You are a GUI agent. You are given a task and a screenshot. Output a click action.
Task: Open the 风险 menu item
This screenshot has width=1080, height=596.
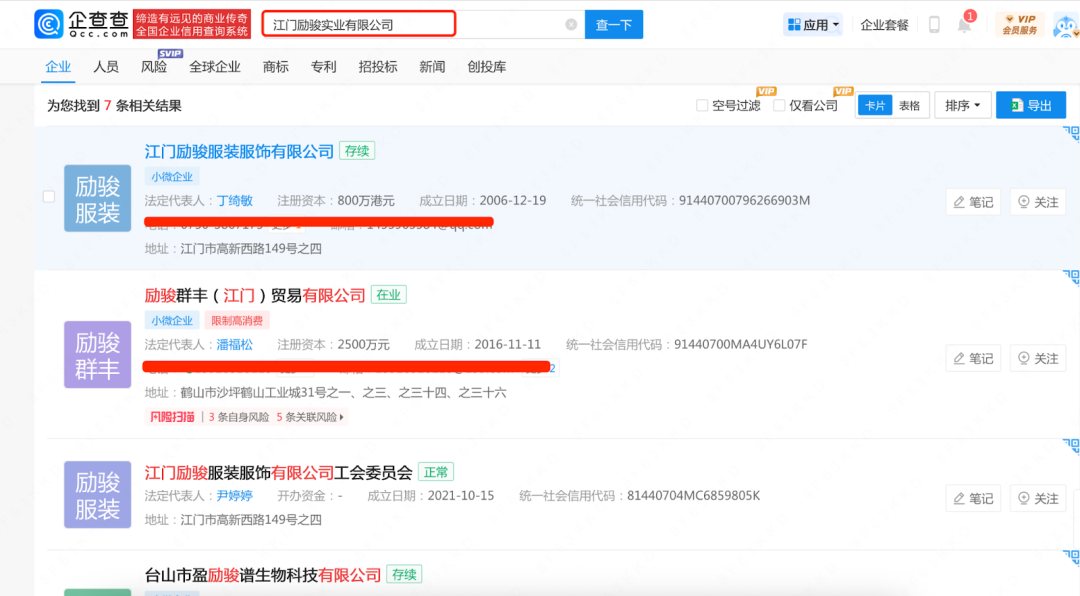click(153, 66)
